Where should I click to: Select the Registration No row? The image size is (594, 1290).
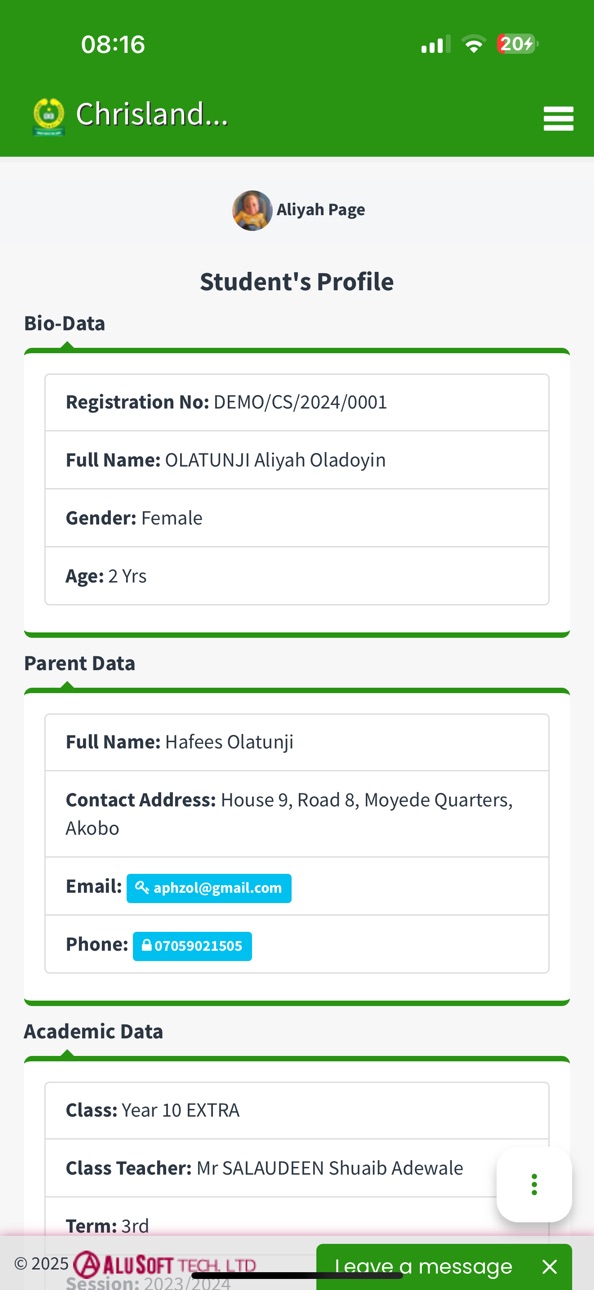tap(297, 403)
